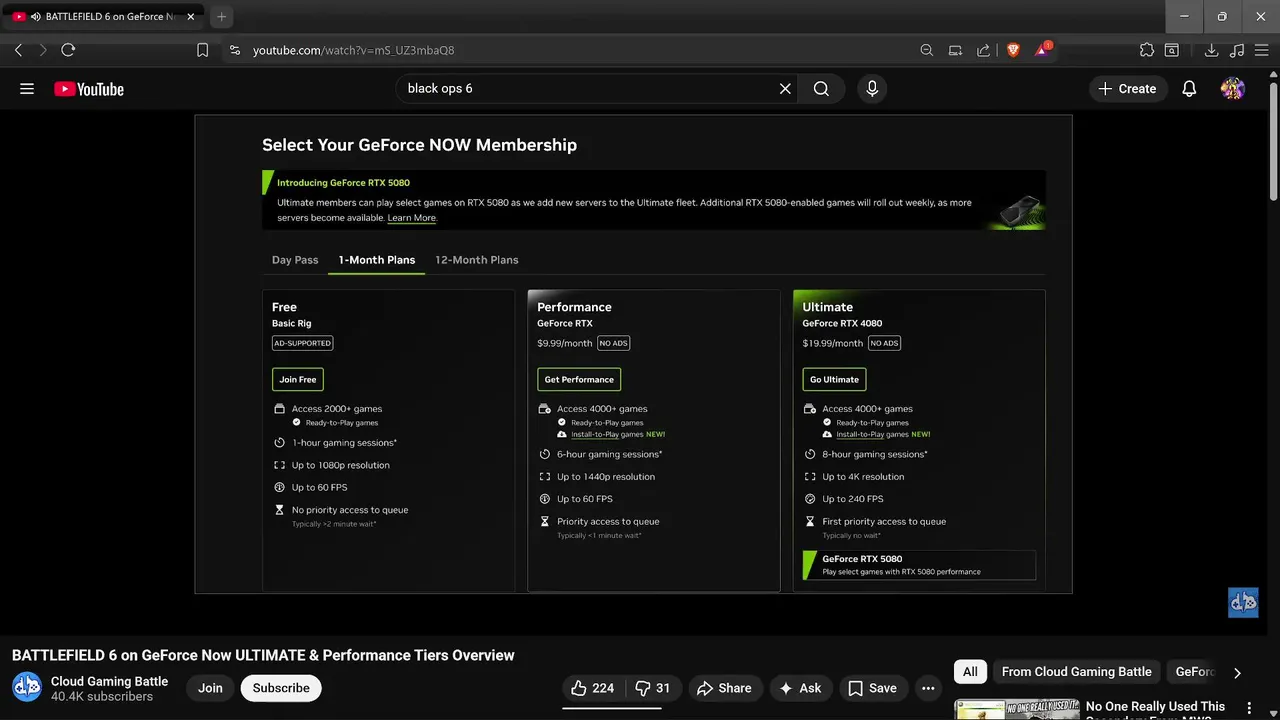Run search with the magnifier button

[x=821, y=89]
